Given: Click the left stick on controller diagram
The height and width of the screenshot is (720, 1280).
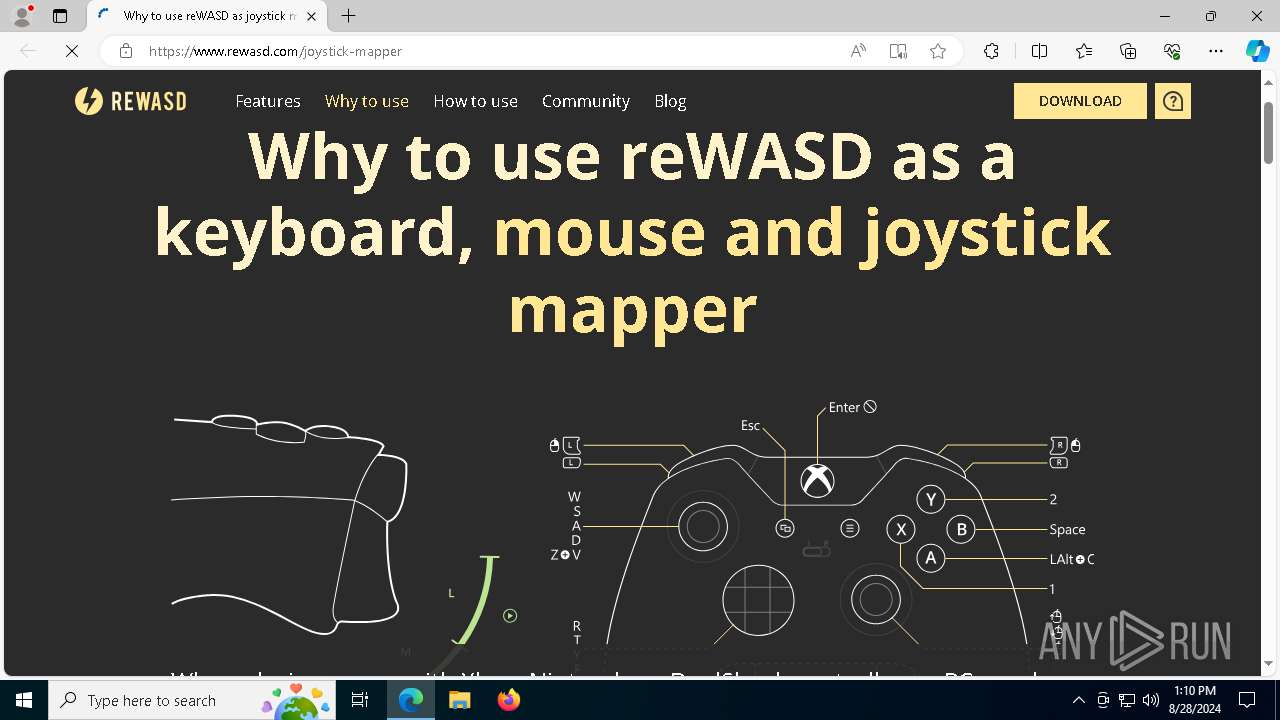Looking at the screenshot, I should click(x=703, y=526).
